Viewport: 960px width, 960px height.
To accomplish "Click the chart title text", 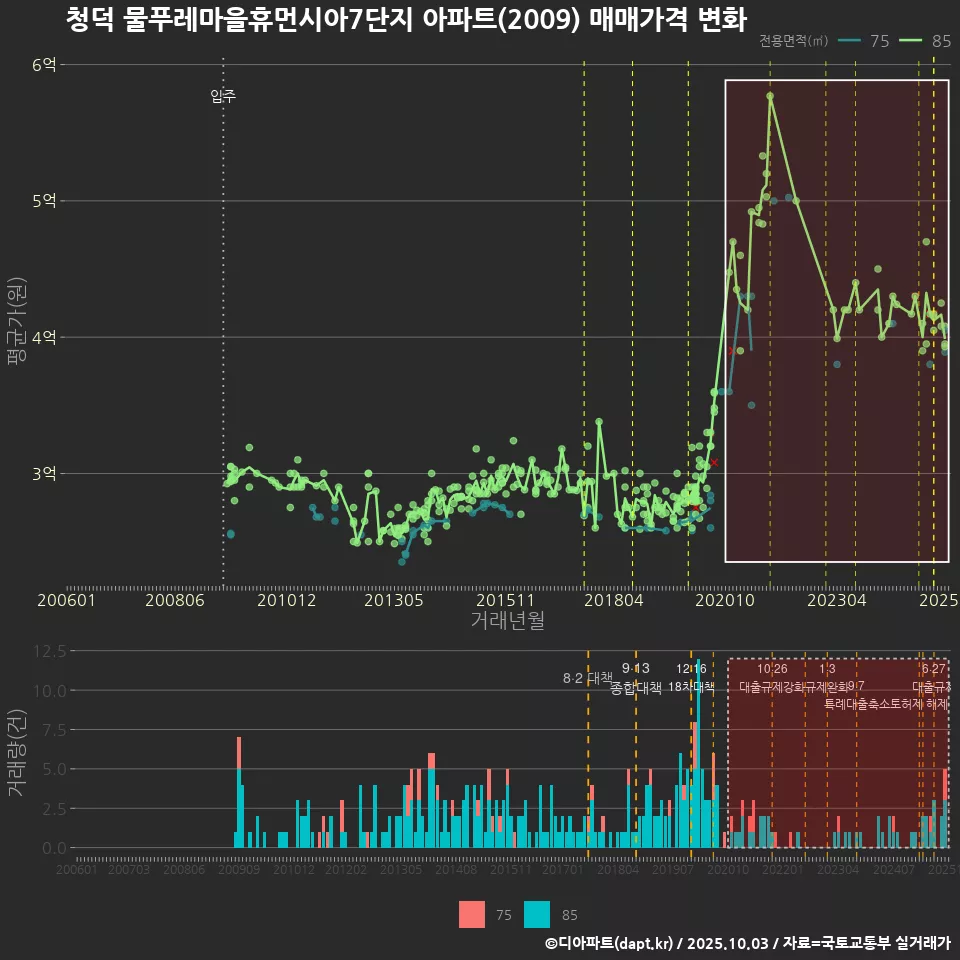I will pos(406,18).
